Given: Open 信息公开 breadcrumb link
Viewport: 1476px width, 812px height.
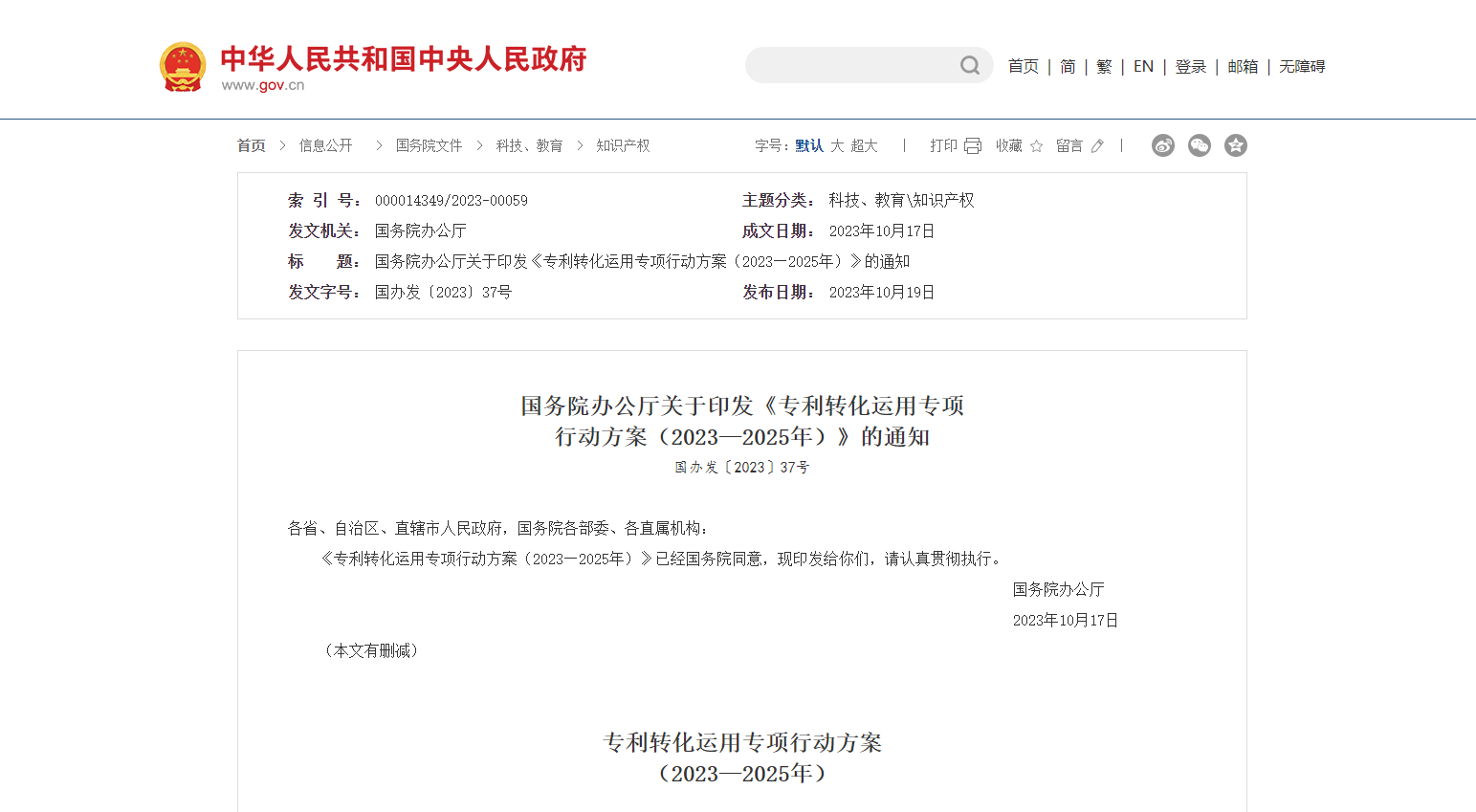Looking at the screenshot, I should [x=325, y=145].
